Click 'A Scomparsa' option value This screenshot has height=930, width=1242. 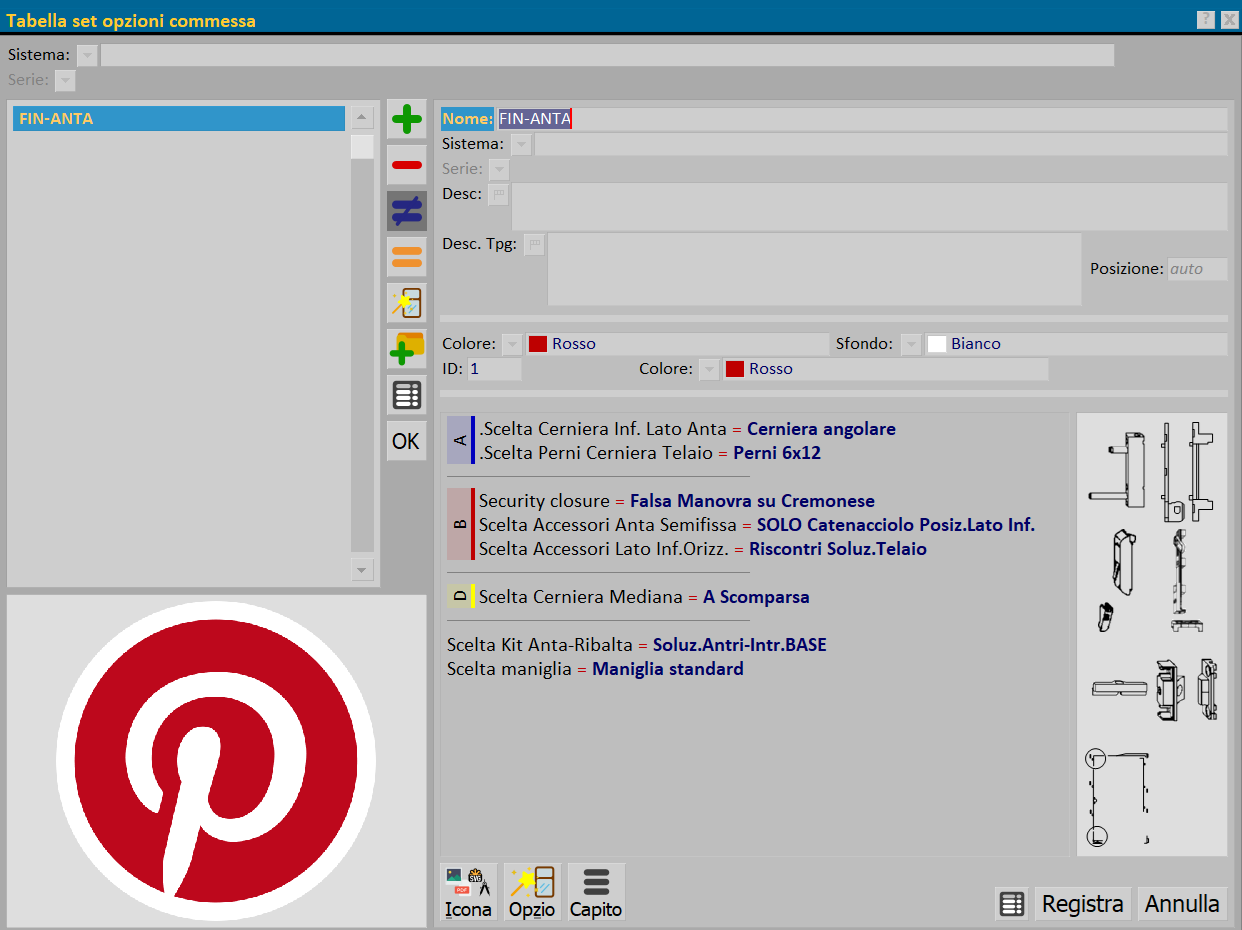point(756,597)
